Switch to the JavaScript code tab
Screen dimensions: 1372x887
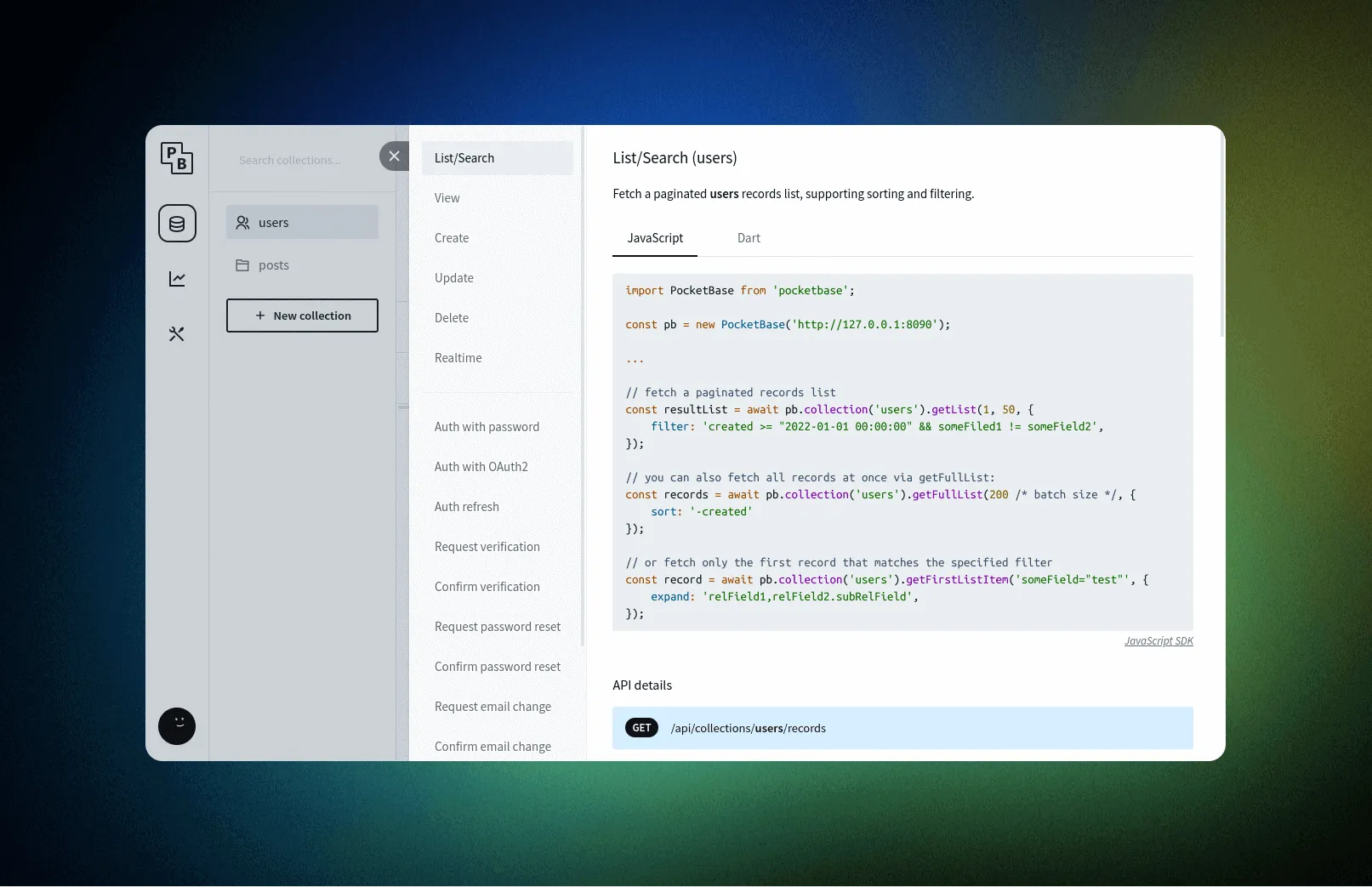click(655, 238)
